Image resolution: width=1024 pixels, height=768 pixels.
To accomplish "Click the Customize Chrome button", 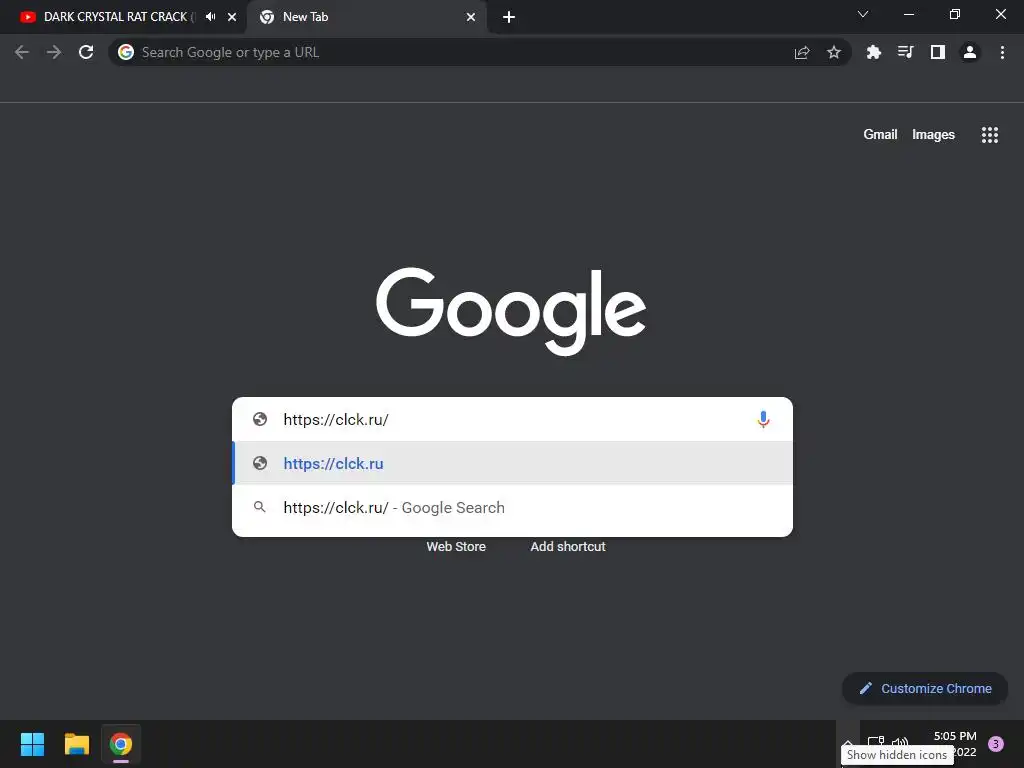I will tap(925, 688).
